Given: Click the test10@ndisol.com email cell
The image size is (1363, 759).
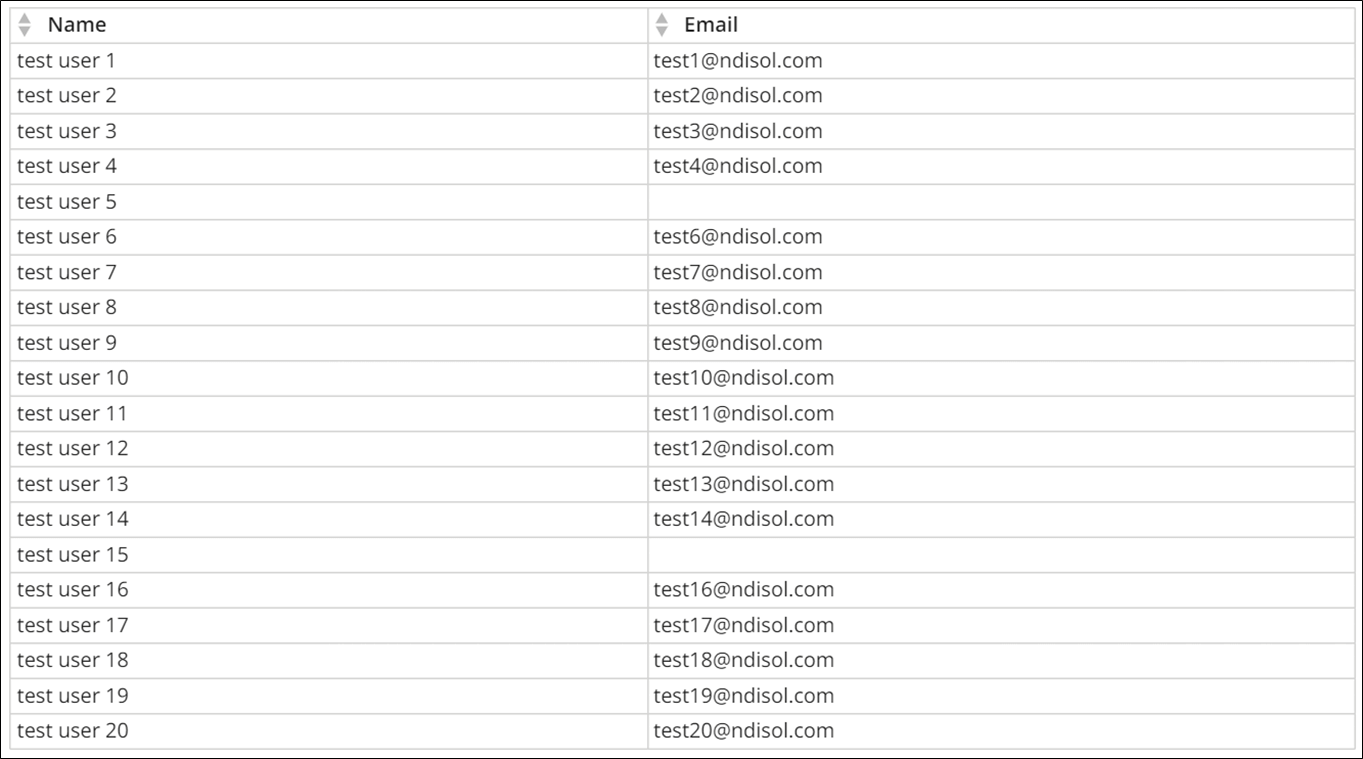Looking at the screenshot, I should 1000,378.
